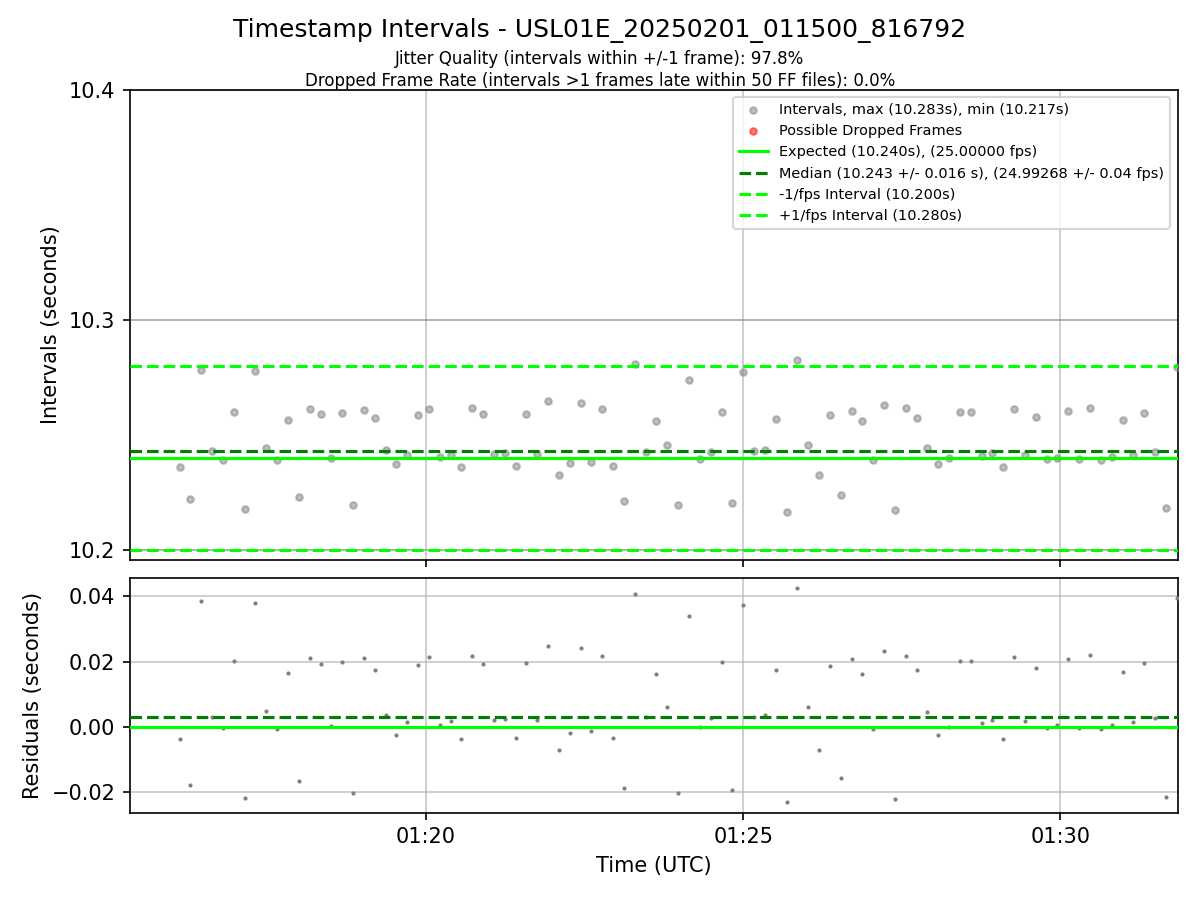Click the red dot marker beside Possible Dropped Frames

pos(754,131)
